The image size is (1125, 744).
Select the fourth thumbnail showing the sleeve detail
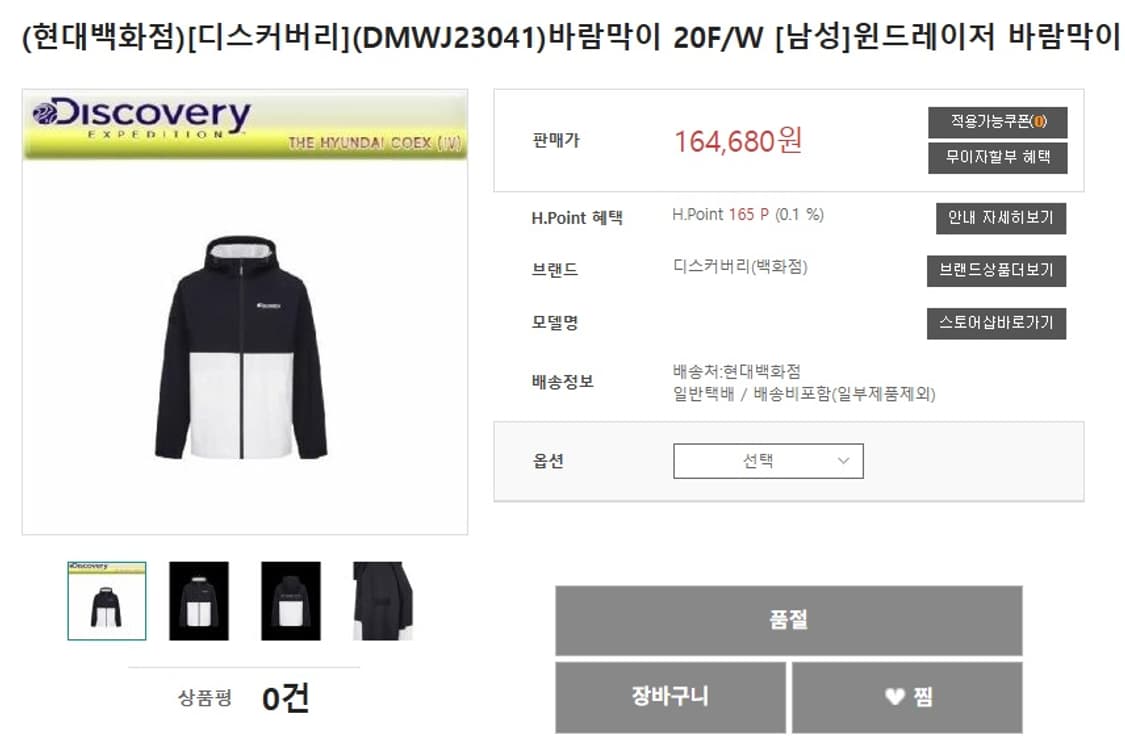tap(383, 601)
